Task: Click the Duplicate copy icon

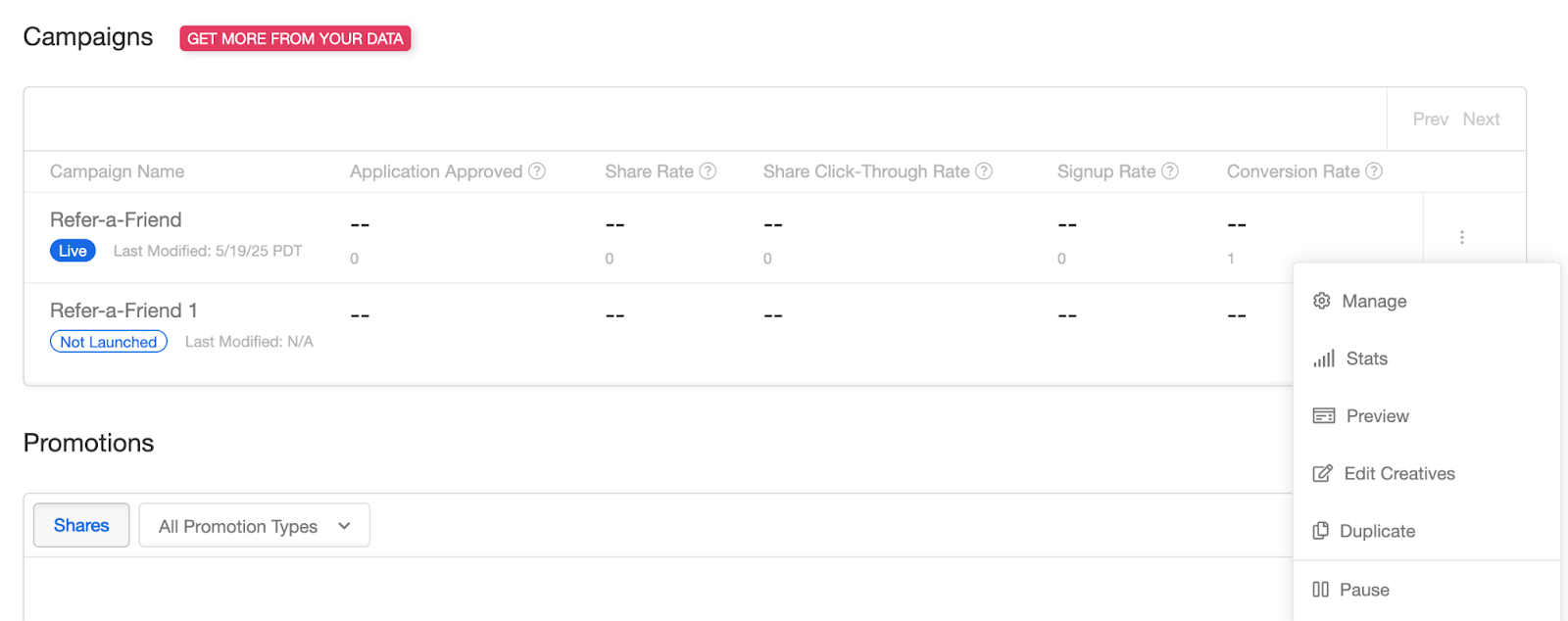Action: click(1320, 531)
